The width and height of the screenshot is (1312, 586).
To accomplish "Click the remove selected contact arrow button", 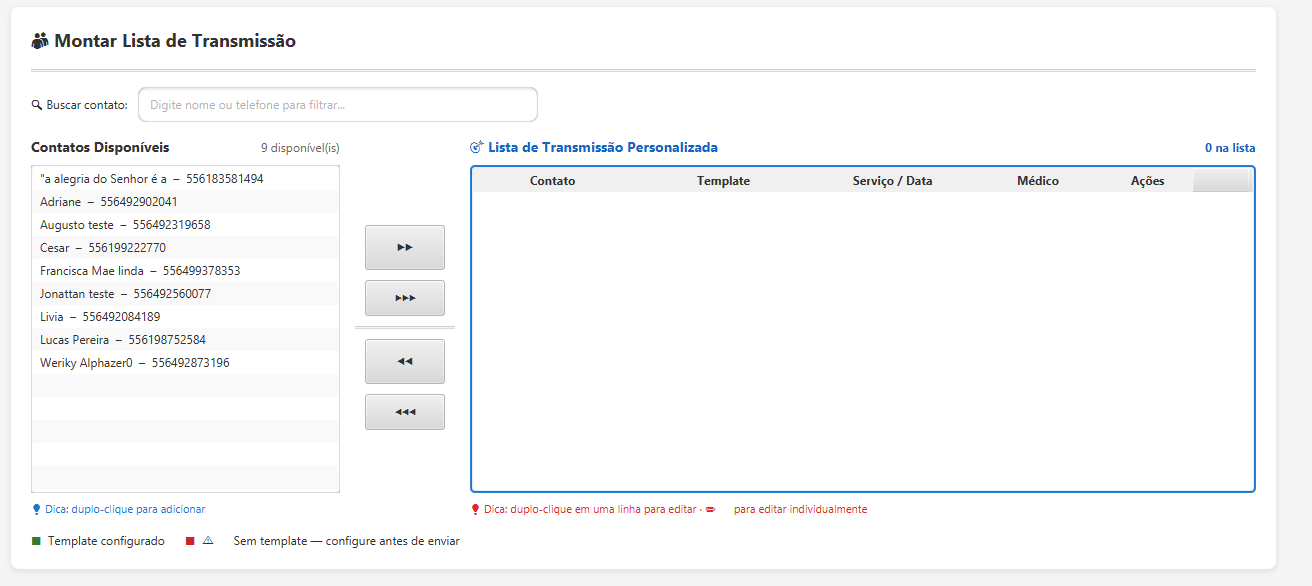I will point(404,361).
